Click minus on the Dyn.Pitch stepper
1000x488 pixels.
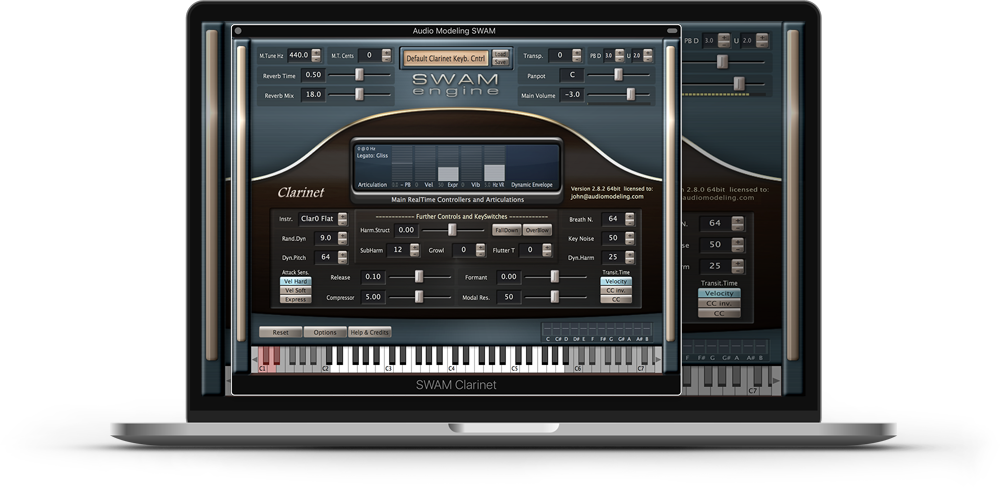click(x=342, y=260)
